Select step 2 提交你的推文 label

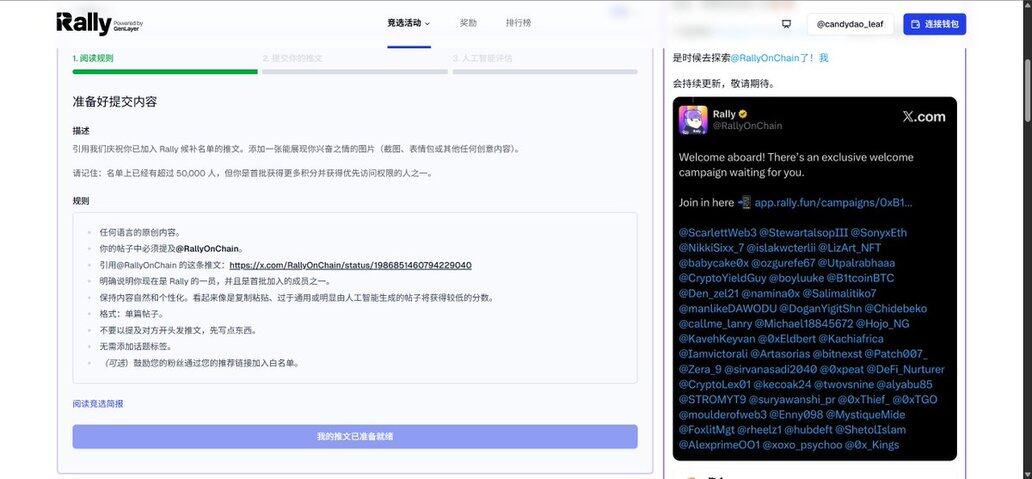point(292,58)
